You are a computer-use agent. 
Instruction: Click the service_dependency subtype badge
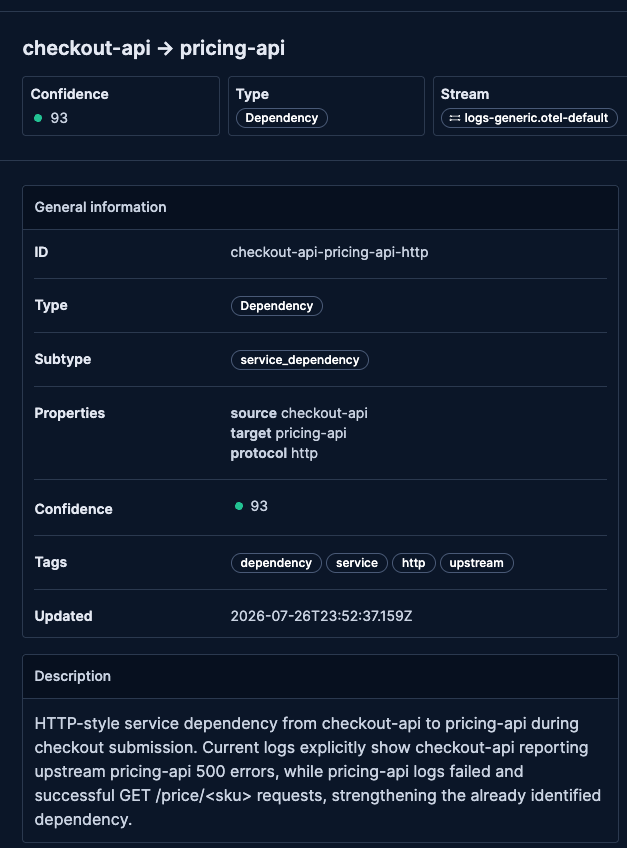coord(300,360)
